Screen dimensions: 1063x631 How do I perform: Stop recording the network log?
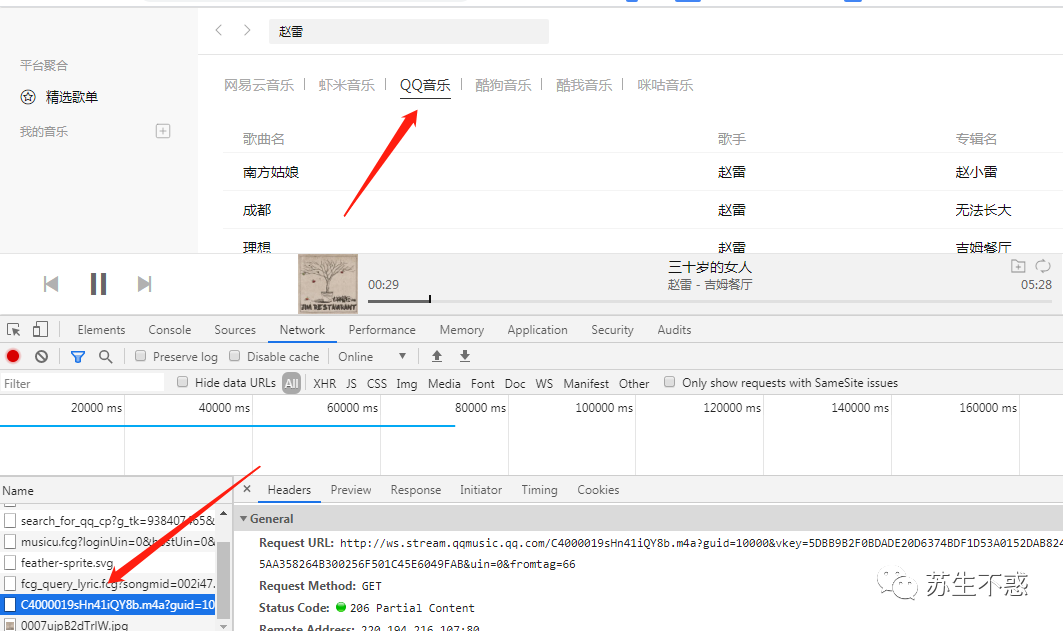pyautogui.click(x=13, y=356)
